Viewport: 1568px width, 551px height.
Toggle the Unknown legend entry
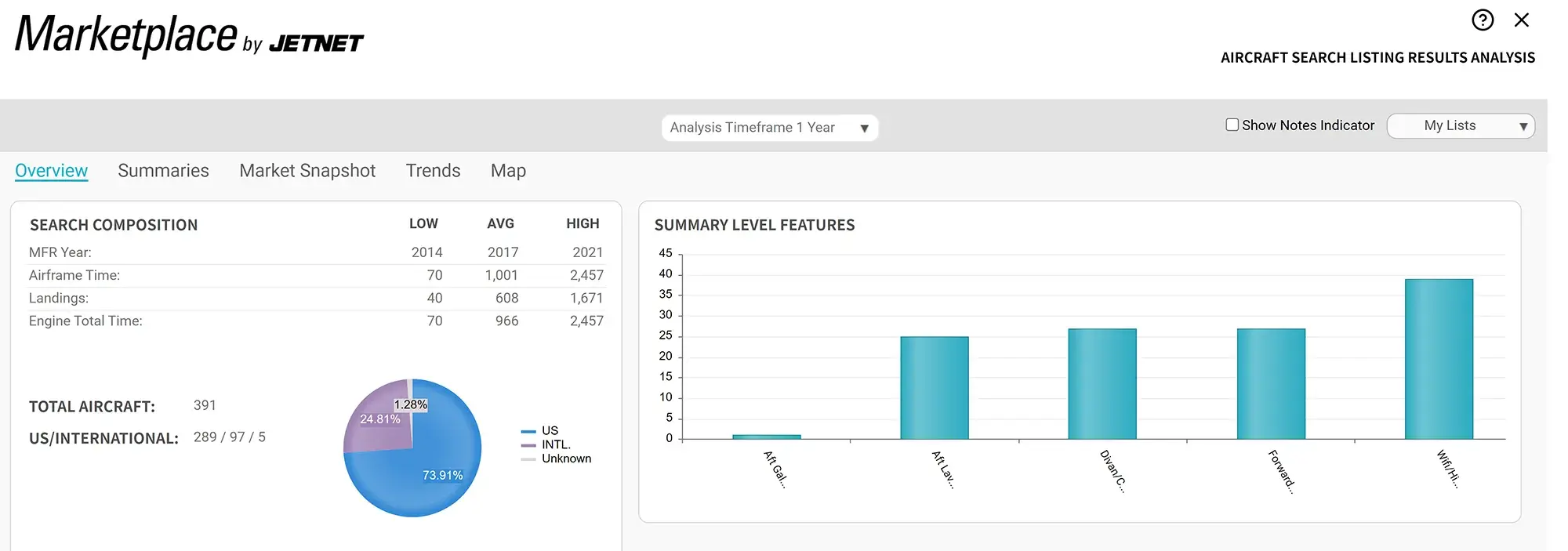click(x=565, y=459)
